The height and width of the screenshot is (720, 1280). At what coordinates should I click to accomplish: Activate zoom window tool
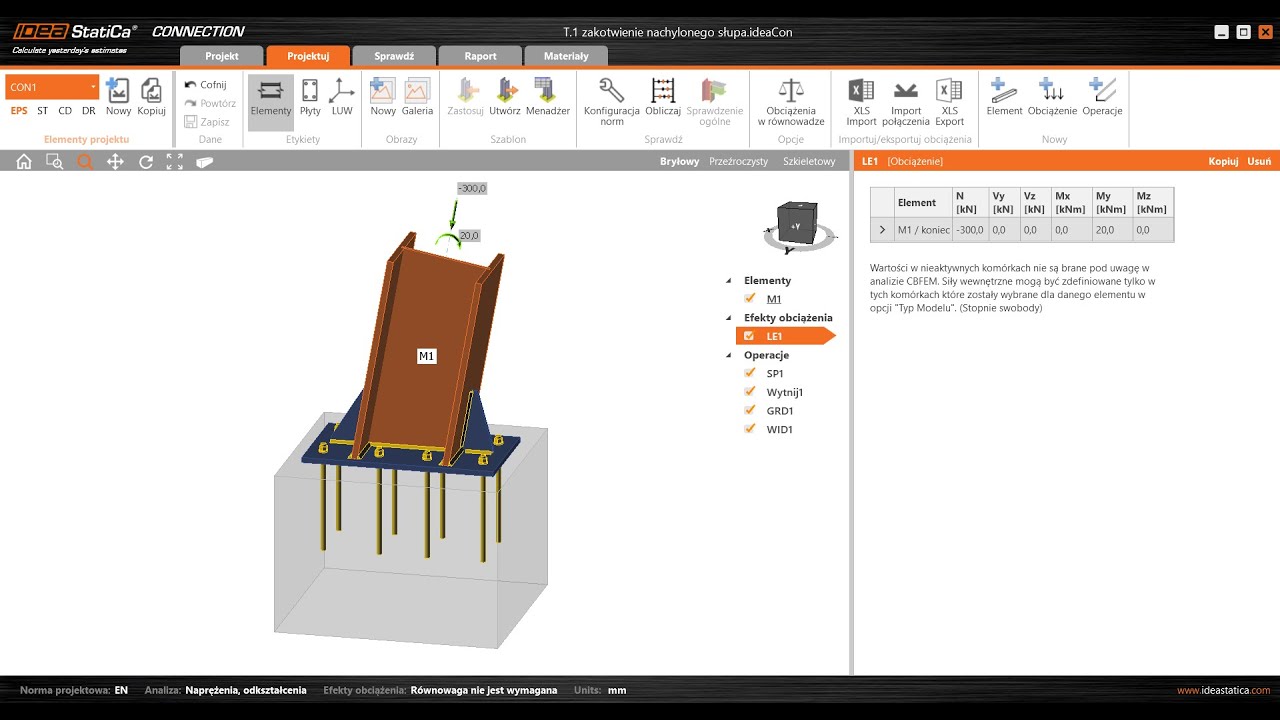tap(55, 161)
